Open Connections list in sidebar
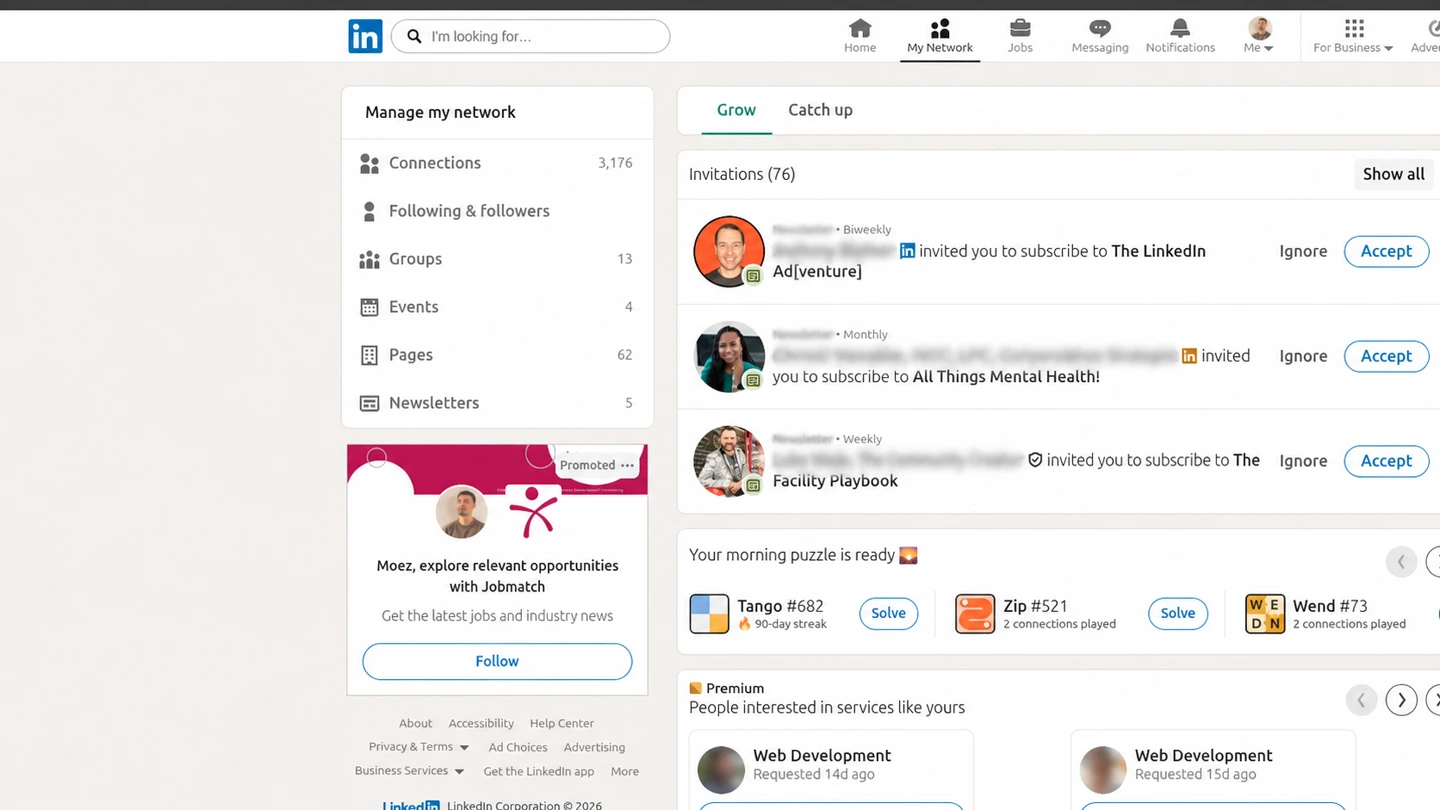1440x810 pixels. point(498,163)
